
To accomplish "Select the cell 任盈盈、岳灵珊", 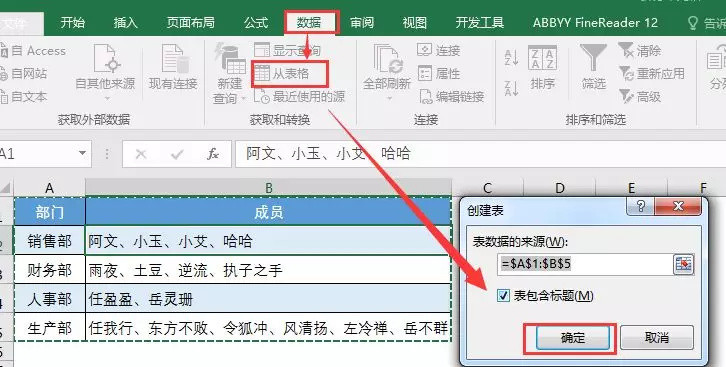I will [269, 299].
